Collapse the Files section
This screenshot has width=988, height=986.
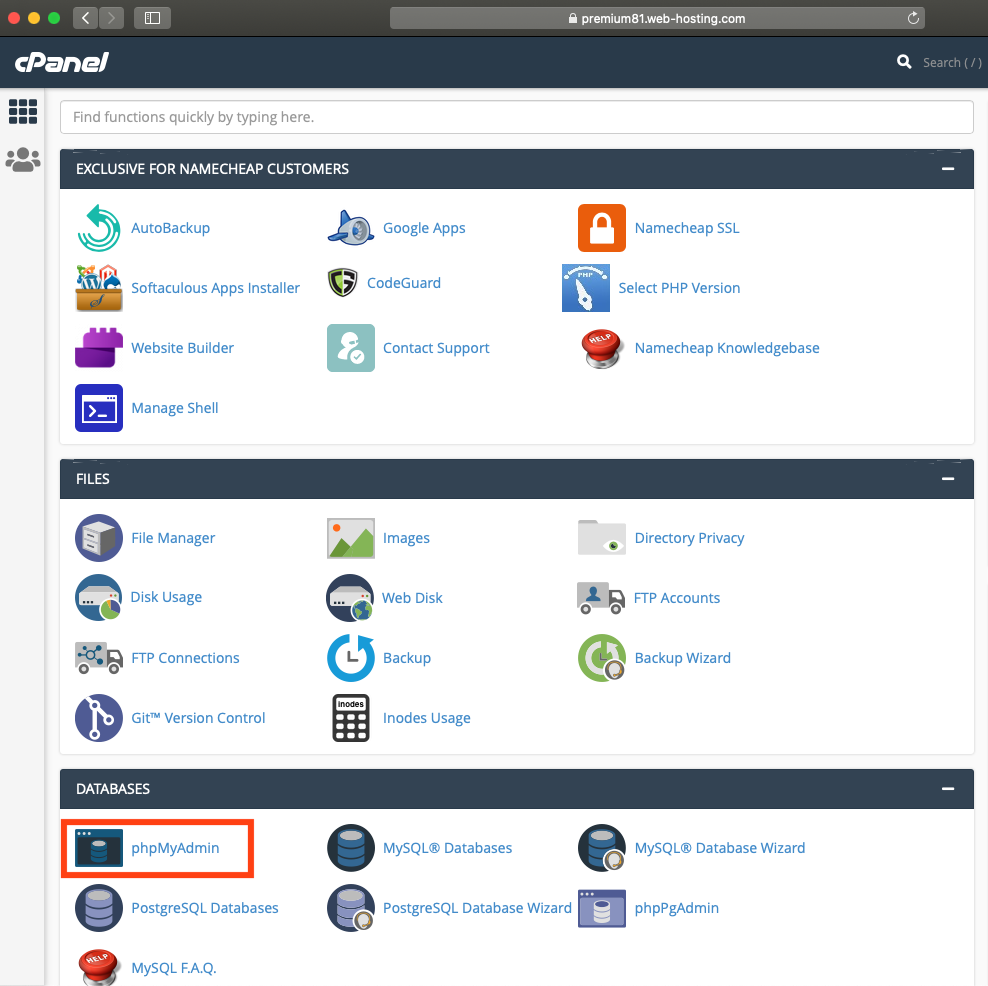pos(948,479)
